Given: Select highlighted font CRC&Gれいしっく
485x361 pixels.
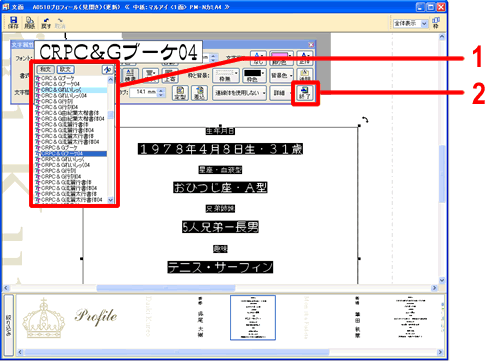Looking at the screenshot, I should 71,90.
